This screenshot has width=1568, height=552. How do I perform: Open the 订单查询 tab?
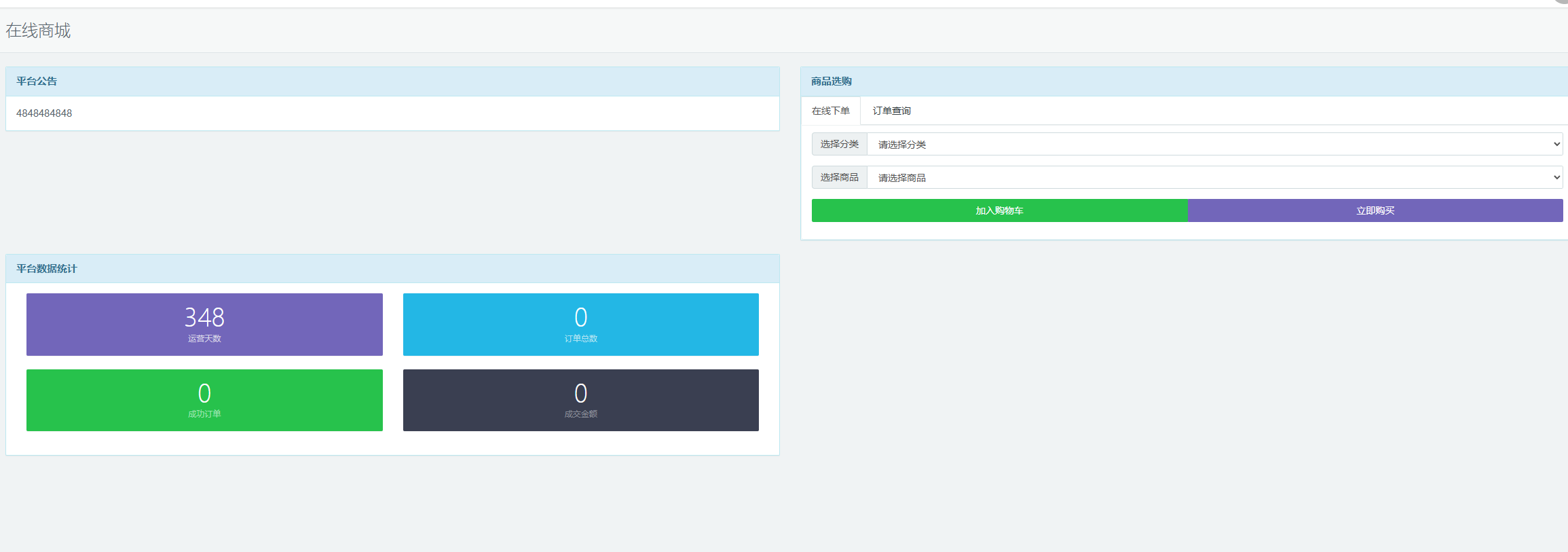(x=891, y=111)
